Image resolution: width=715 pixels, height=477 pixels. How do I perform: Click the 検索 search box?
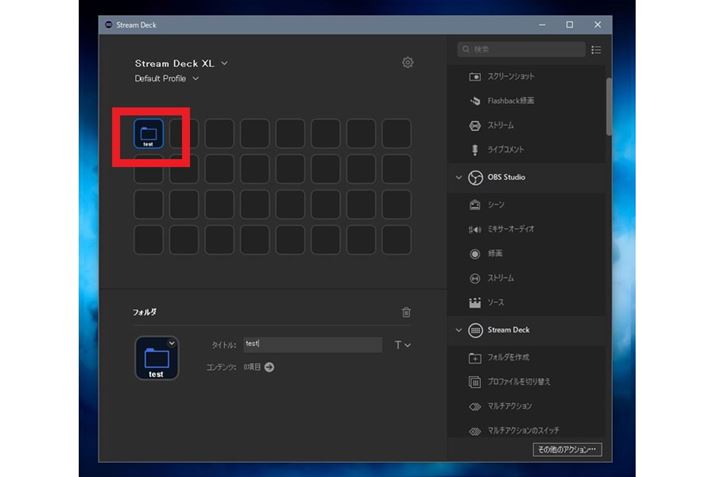click(522, 49)
